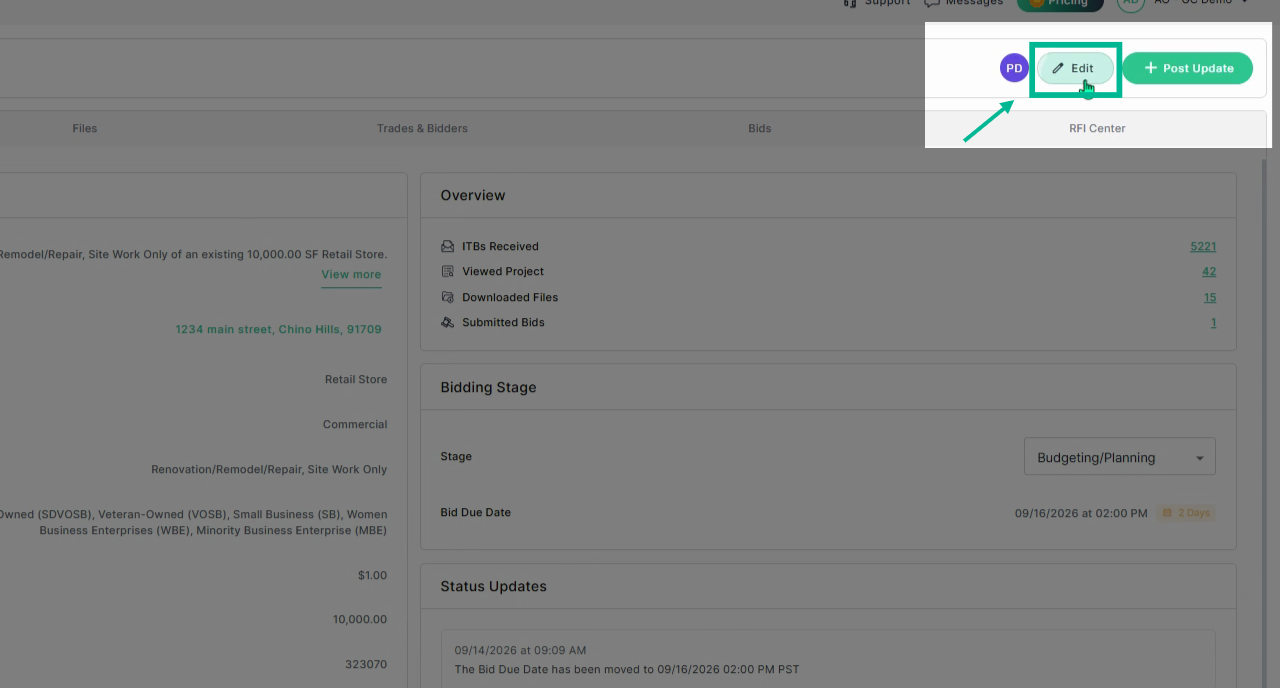Open the Stage Budgeting/Planning dropdown
1280x688 pixels.
pyautogui.click(x=1120, y=456)
